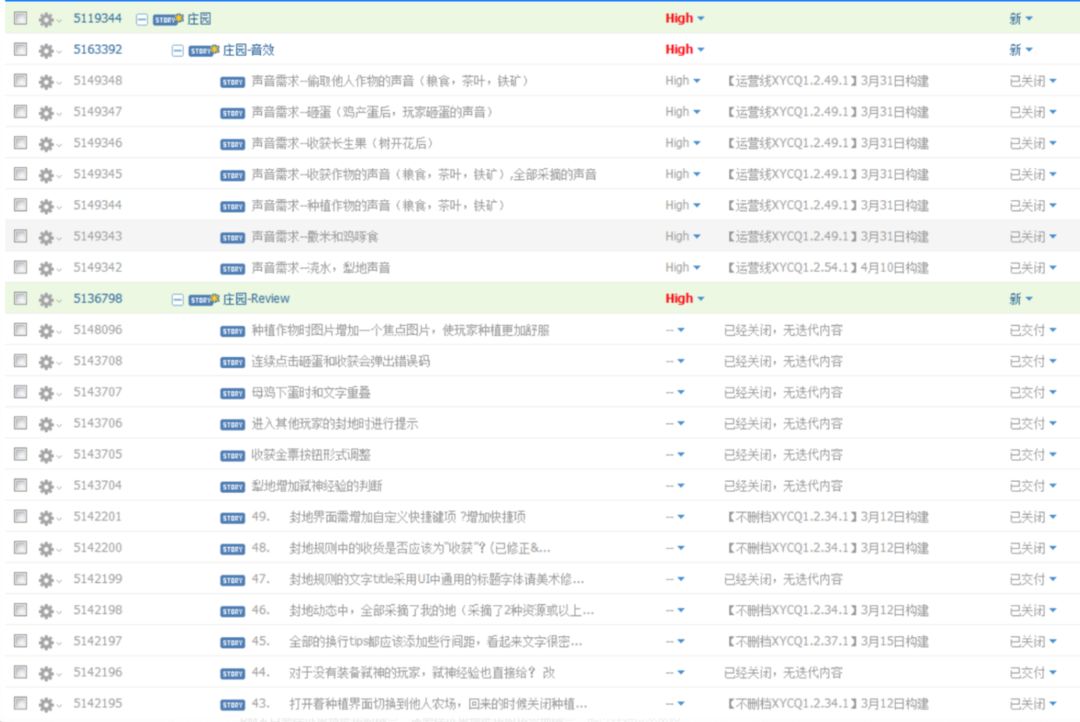Open gear menu for item 5142201
The image size is (1080, 722).
tap(47, 517)
